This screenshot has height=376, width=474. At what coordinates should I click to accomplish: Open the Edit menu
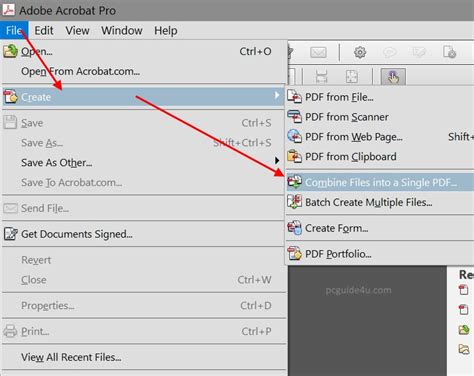[x=44, y=31]
